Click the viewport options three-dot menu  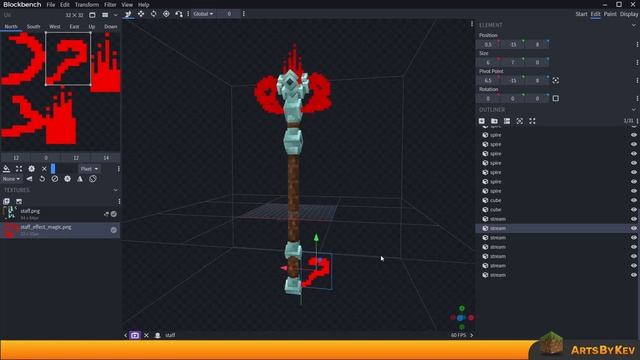(471, 24)
